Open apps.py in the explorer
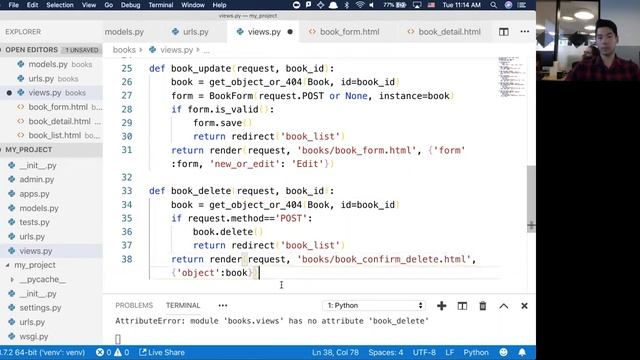 (x=51, y=194)
